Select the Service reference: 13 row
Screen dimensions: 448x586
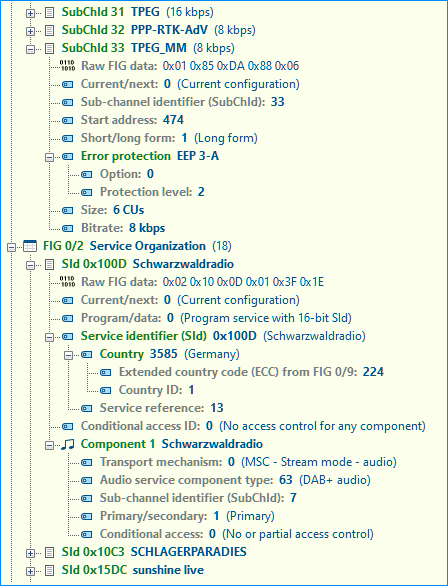[161, 408]
